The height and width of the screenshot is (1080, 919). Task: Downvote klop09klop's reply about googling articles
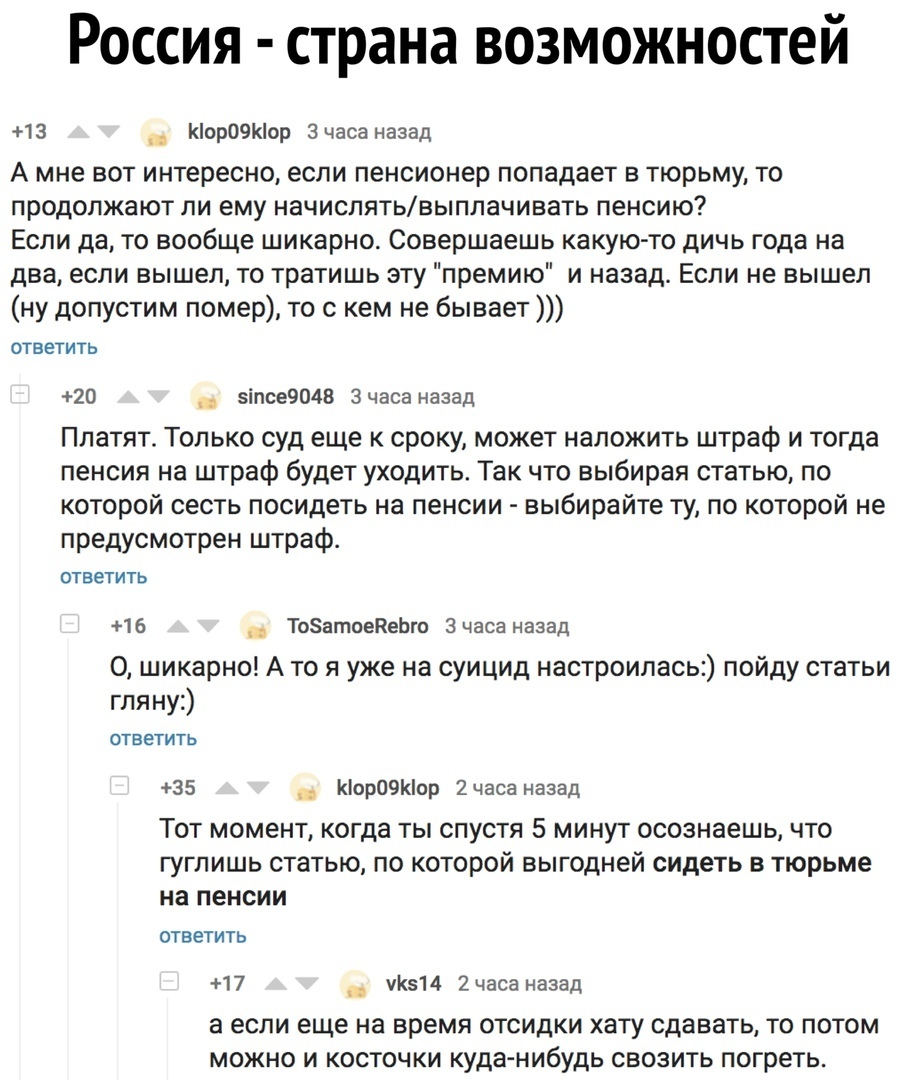[x=258, y=787]
